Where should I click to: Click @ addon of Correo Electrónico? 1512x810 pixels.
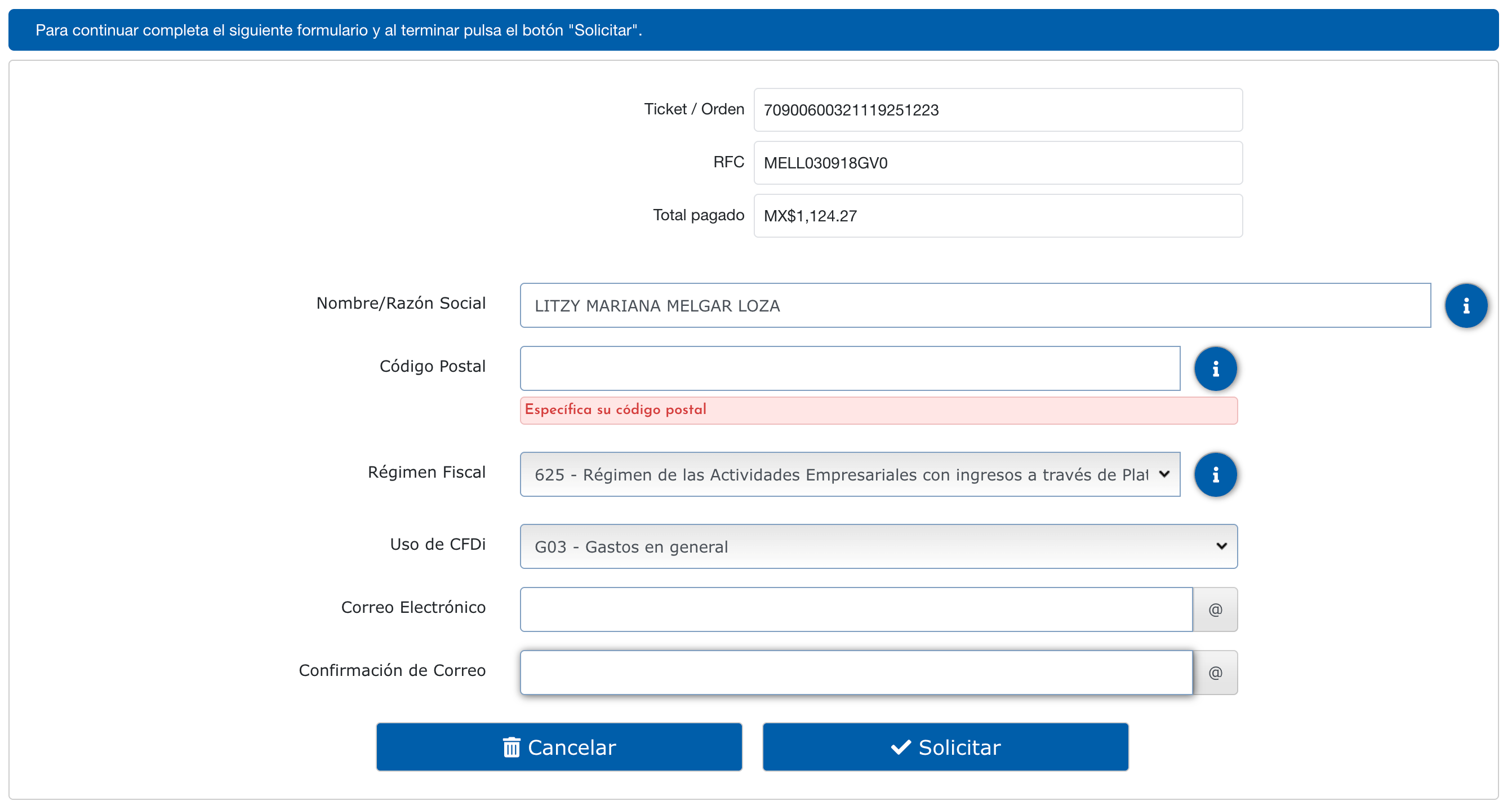(x=1215, y=609)
